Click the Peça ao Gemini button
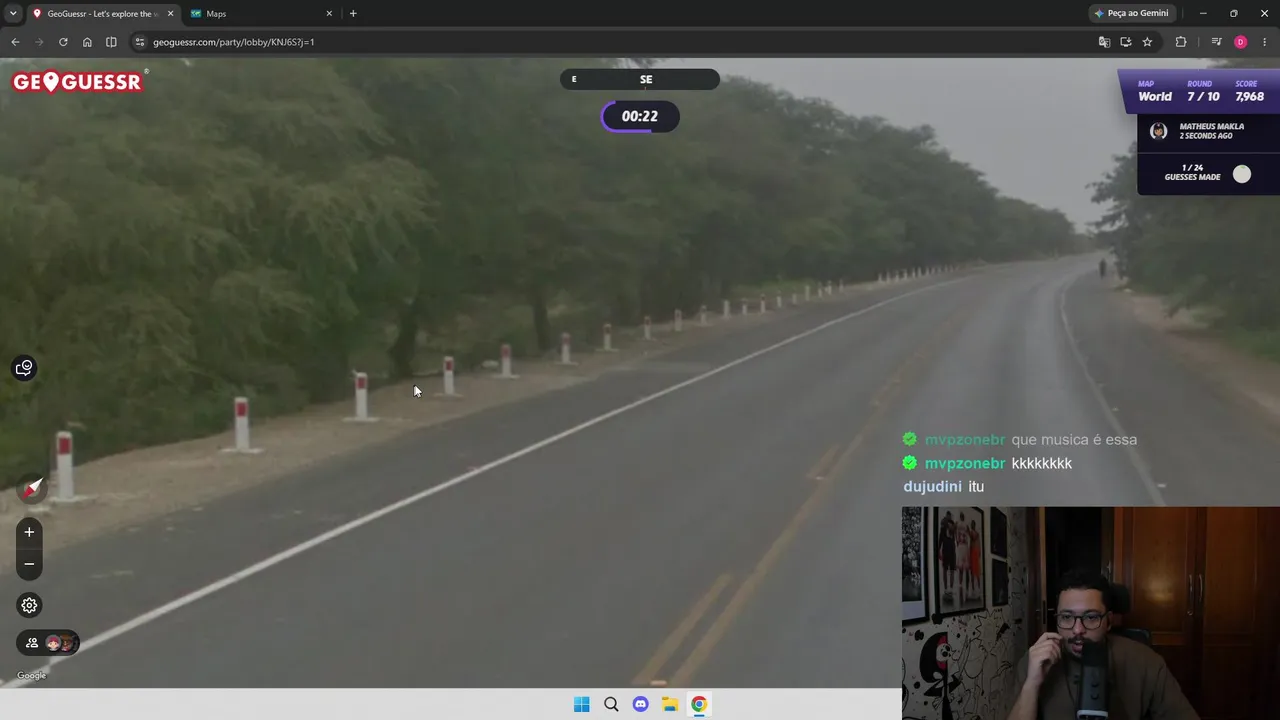This screenshot has width=1280, height=720. pyautogui.click(x=1131, y=13)
